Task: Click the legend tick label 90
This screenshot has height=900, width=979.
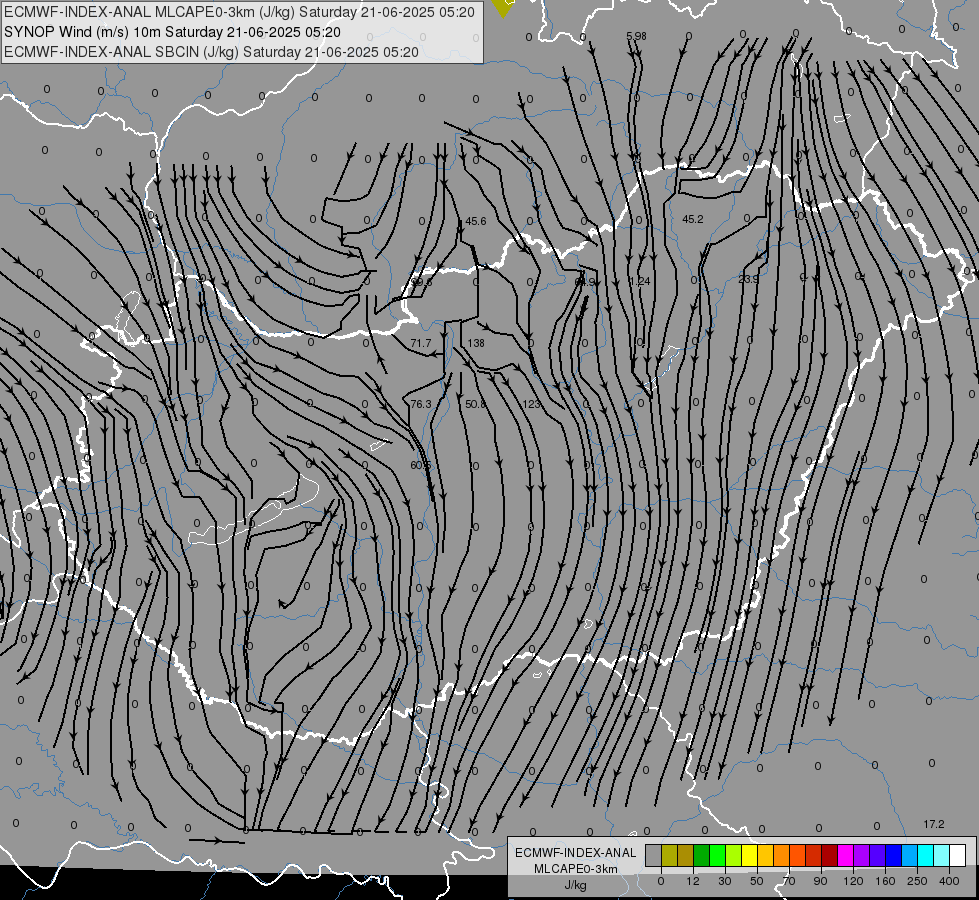Action: click(x=820, y=881)
